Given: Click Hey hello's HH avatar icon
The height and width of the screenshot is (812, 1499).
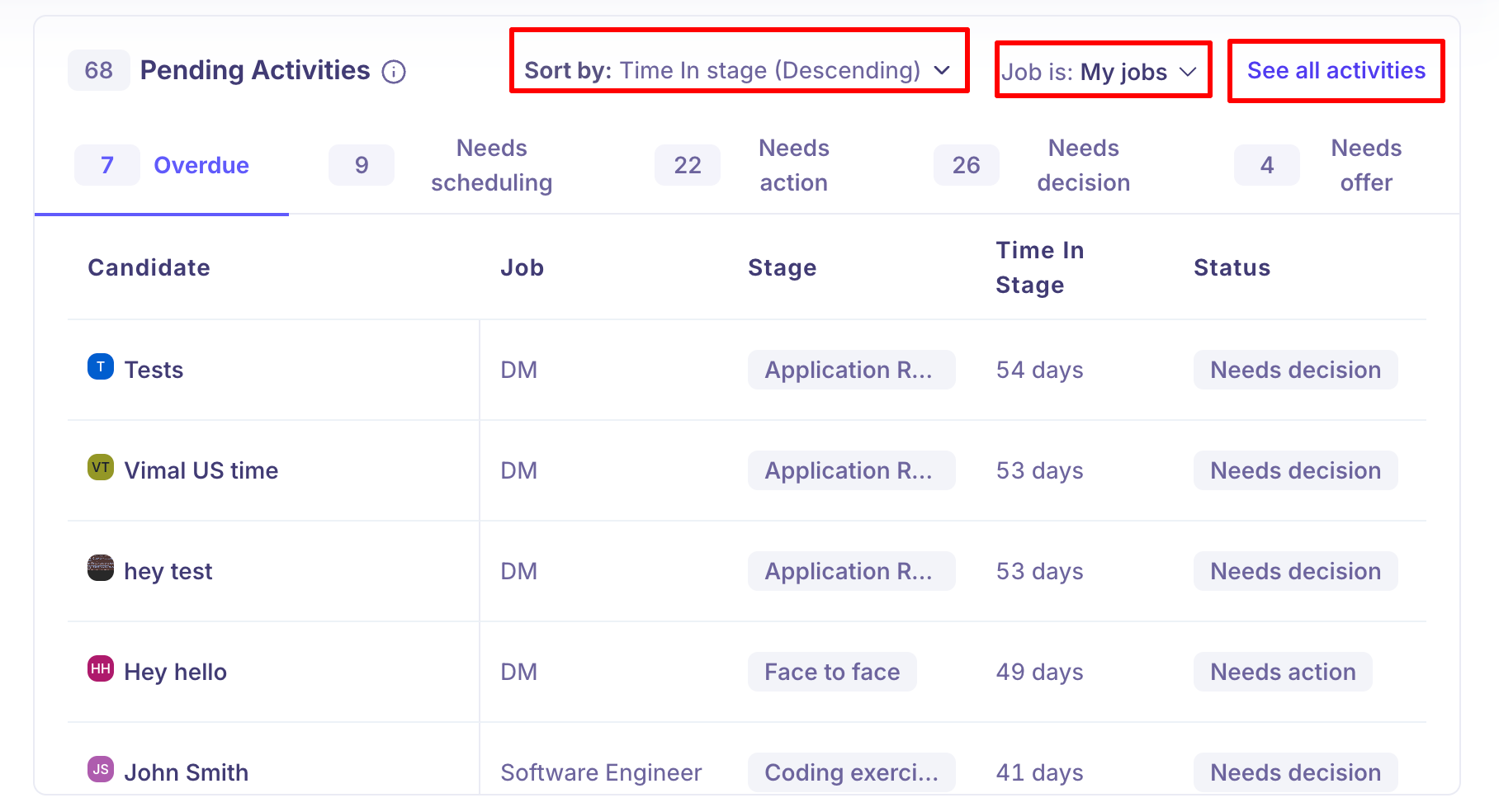Looking at the screenshot, I should [101, 668].
